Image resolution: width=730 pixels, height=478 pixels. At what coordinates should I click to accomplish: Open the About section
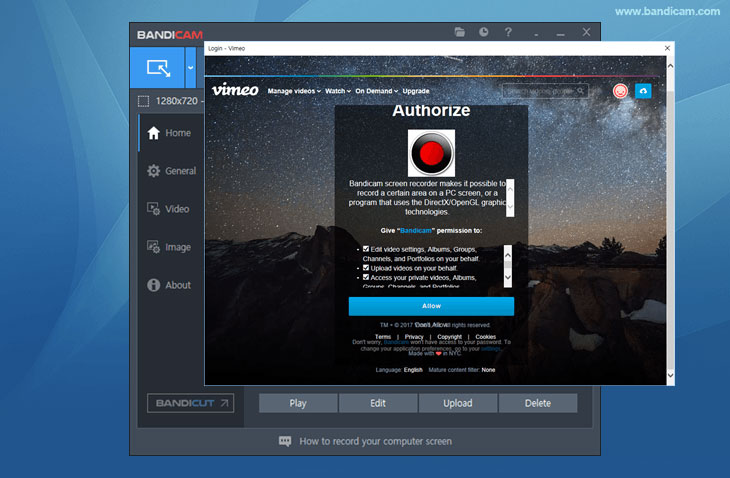point(169,285)
